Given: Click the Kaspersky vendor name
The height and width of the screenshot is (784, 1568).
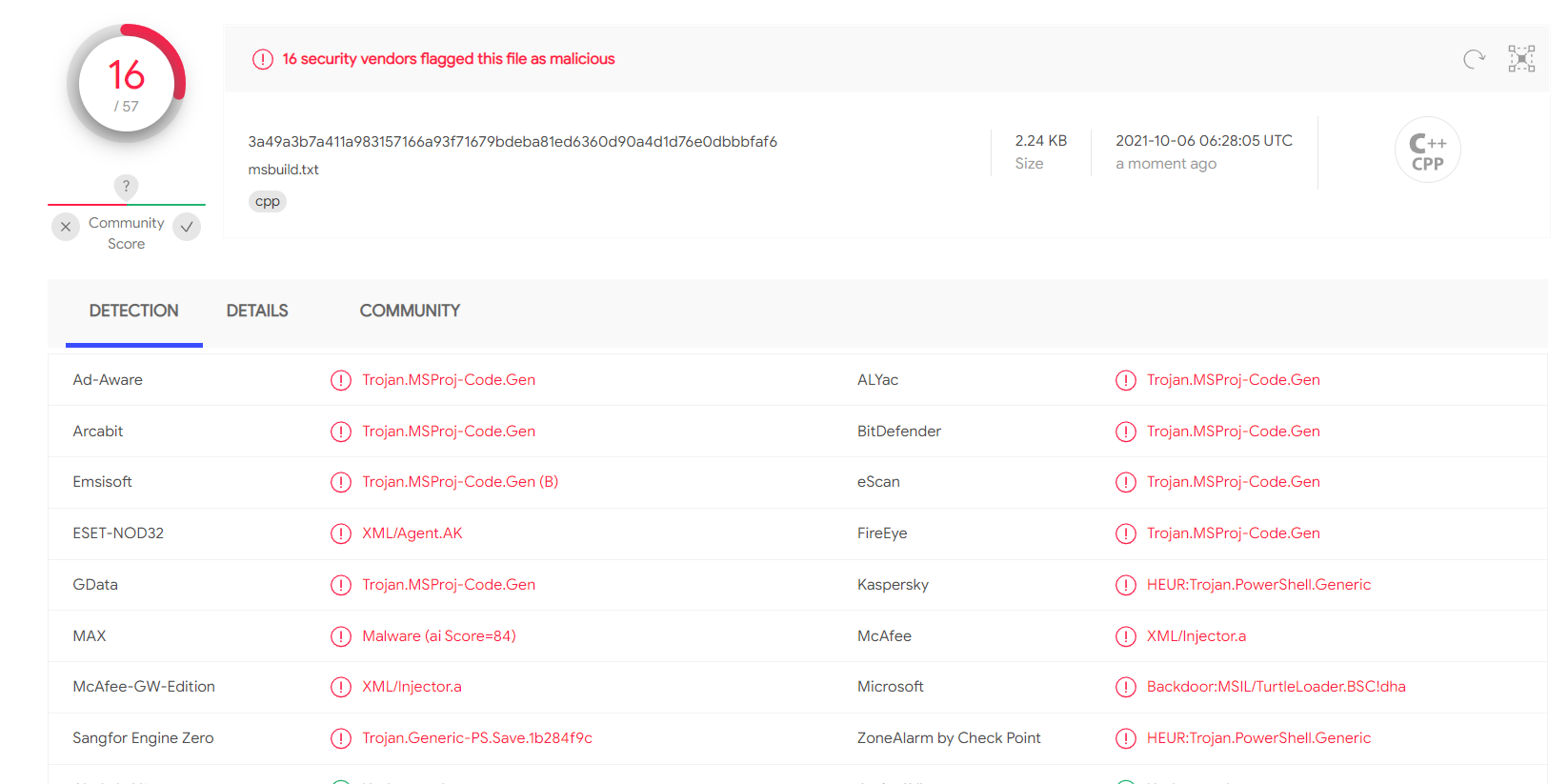Looking at the screenshot, I should point(893,585).
